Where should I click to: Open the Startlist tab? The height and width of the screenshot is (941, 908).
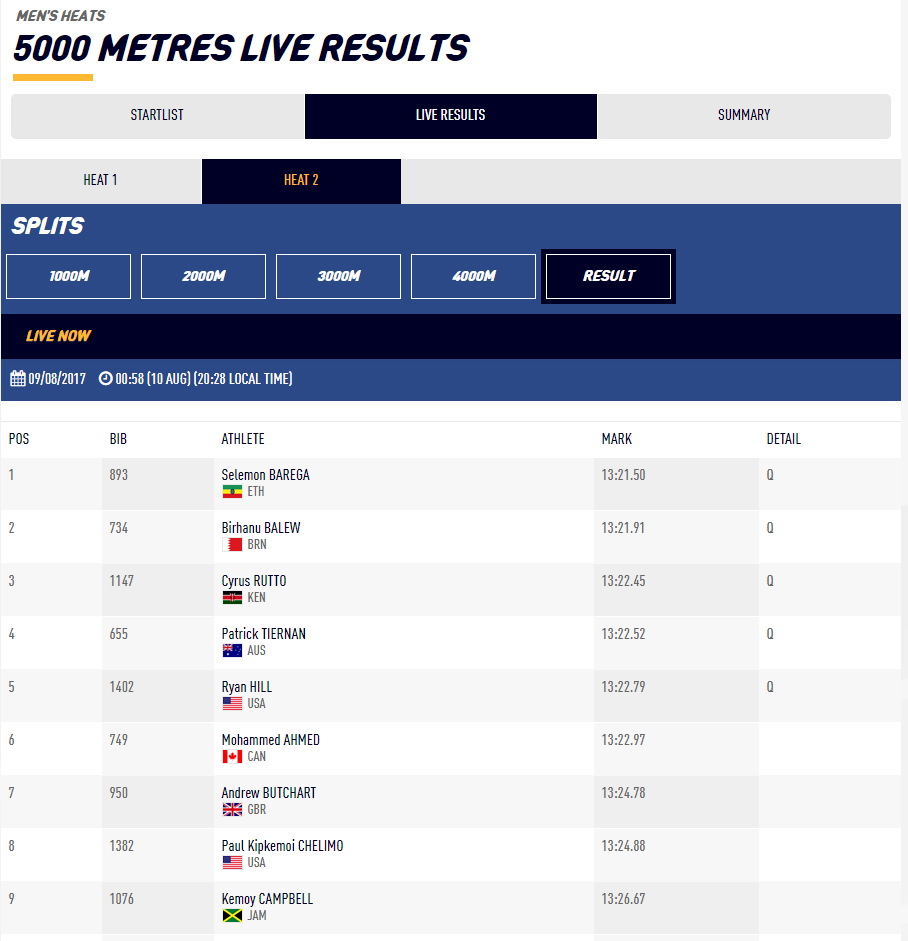(157, 115)
